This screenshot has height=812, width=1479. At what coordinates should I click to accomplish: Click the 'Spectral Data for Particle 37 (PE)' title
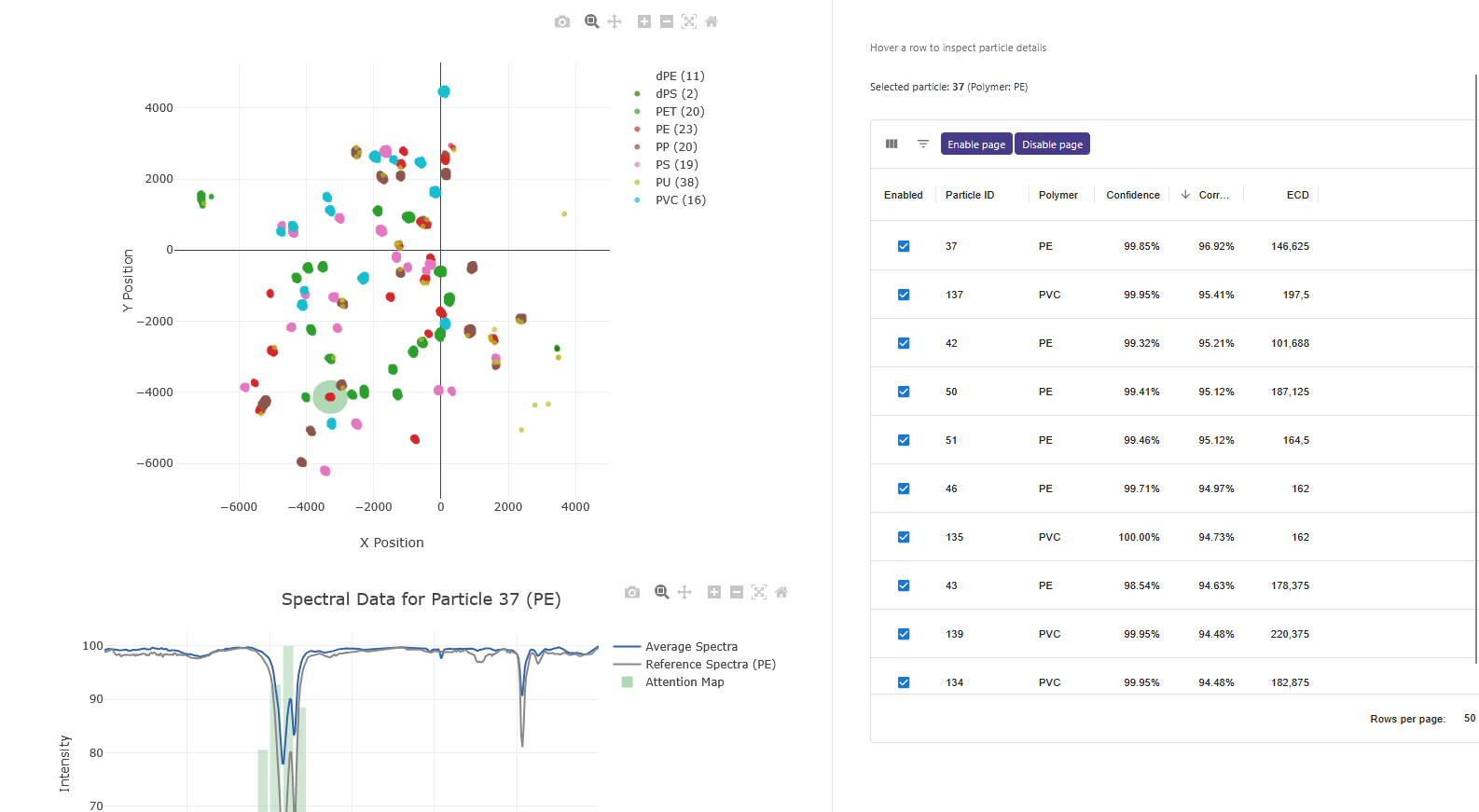422,599
